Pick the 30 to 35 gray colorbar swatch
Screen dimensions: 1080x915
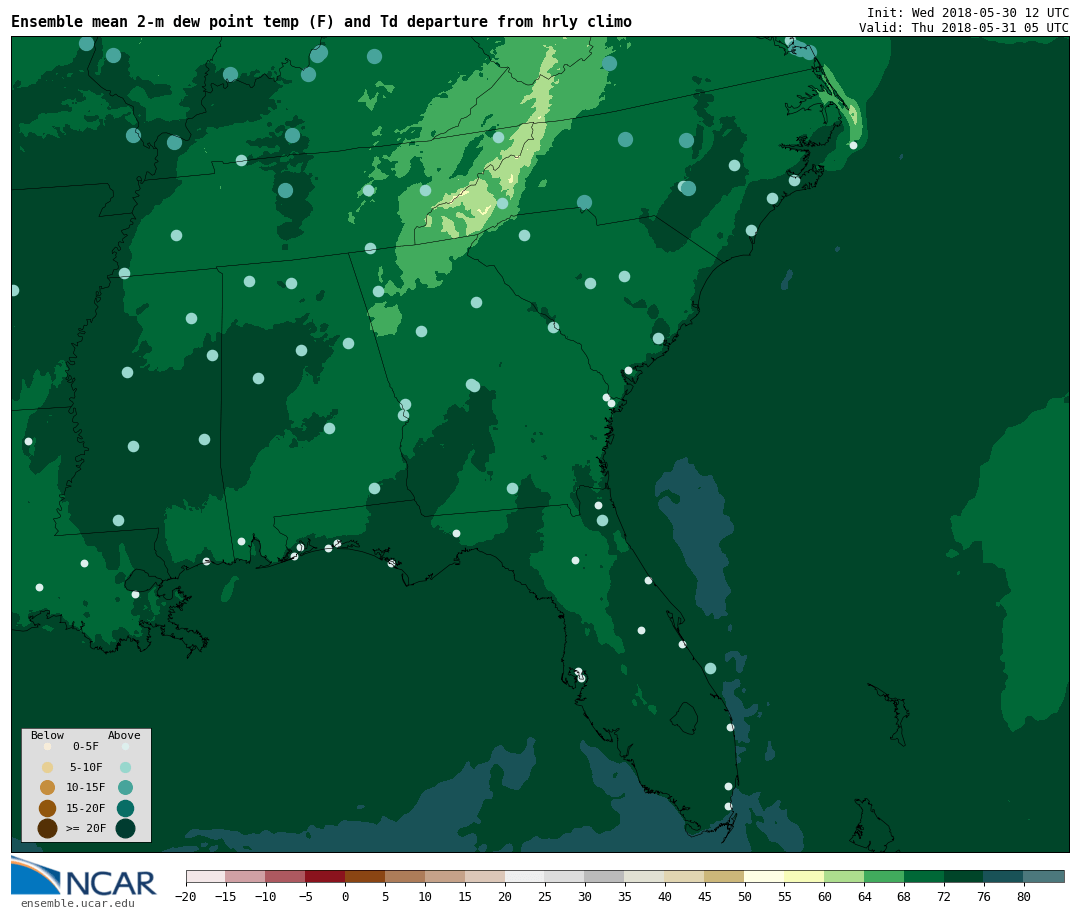click(x=605, y=876)
